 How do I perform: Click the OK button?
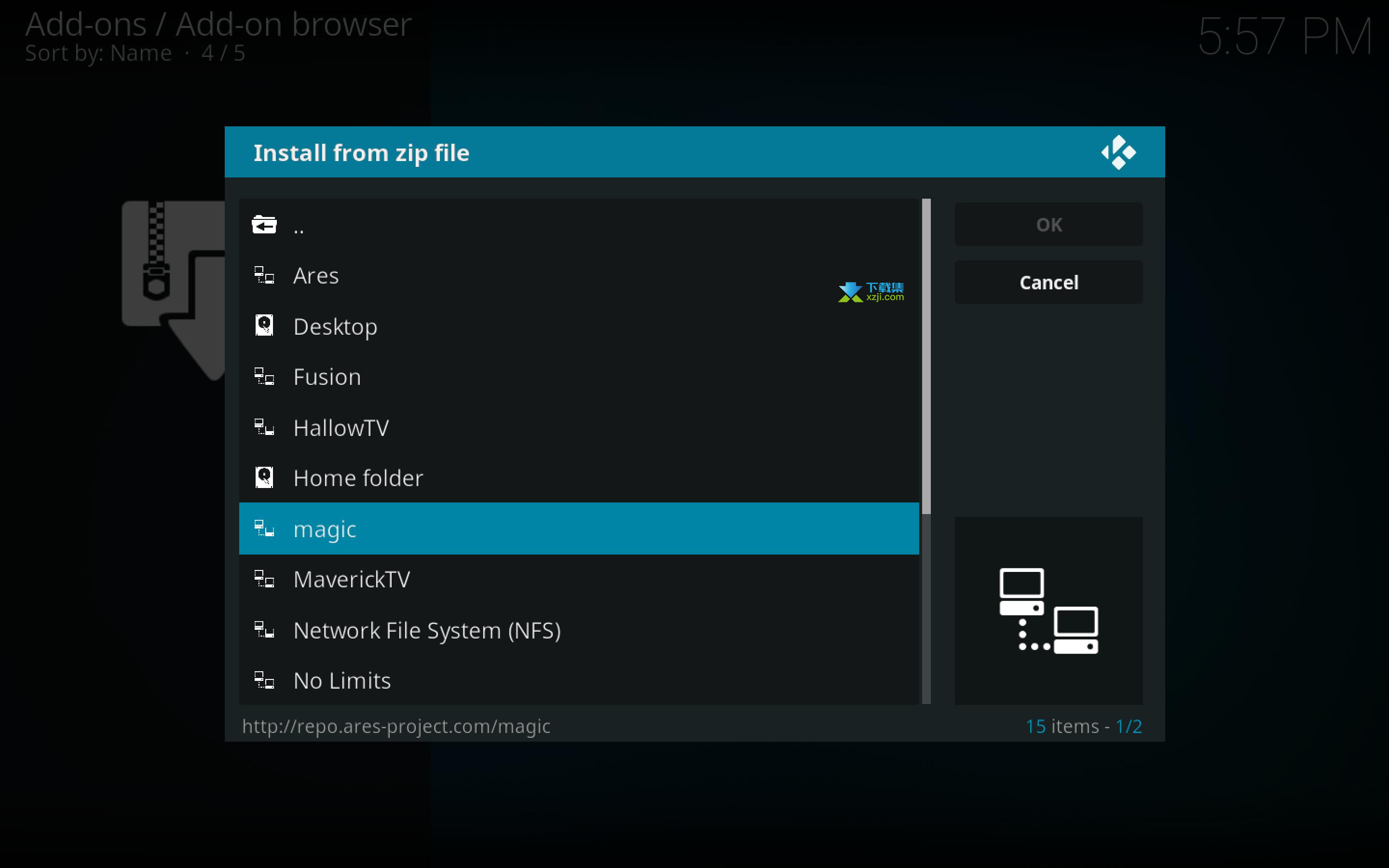pyautogui.click(x=1049, y=224)
